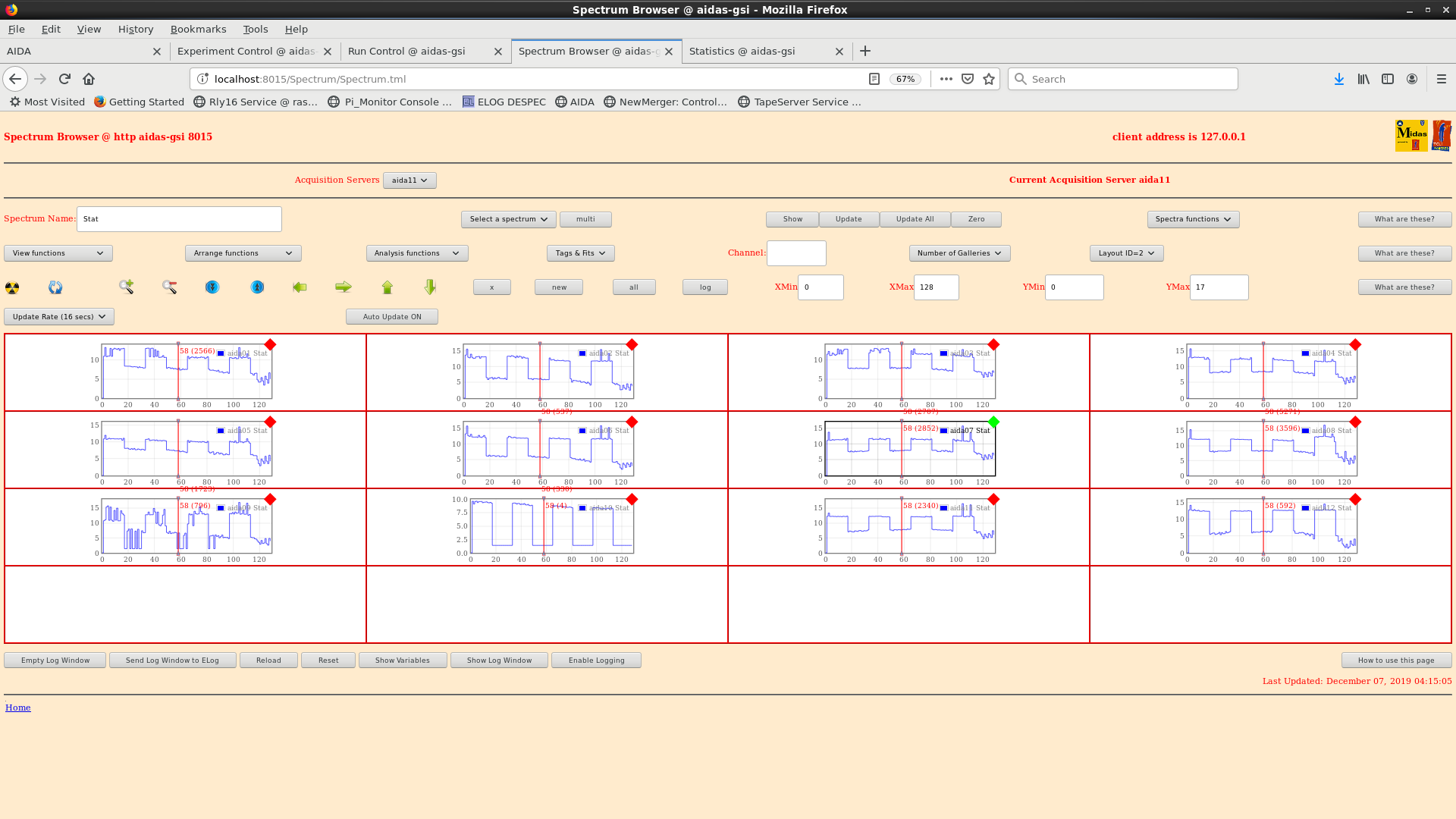Open the Number of Galleries dropdown

(x=959, y=253)
